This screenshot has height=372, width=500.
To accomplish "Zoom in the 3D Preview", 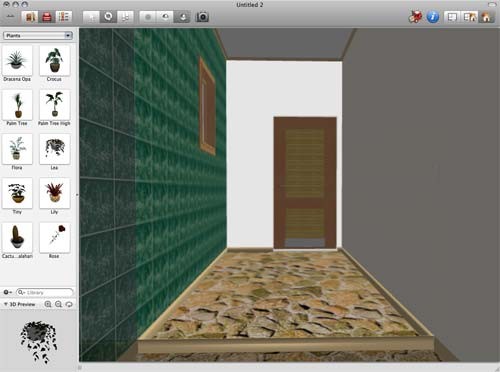I will click(48, 304).
